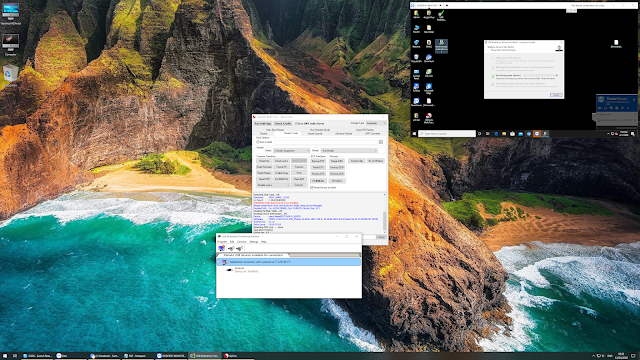Click the highlighted TeamViewer icon in remote taskbar
Viewport: 640px width, 360px height.
pos(537,133)
